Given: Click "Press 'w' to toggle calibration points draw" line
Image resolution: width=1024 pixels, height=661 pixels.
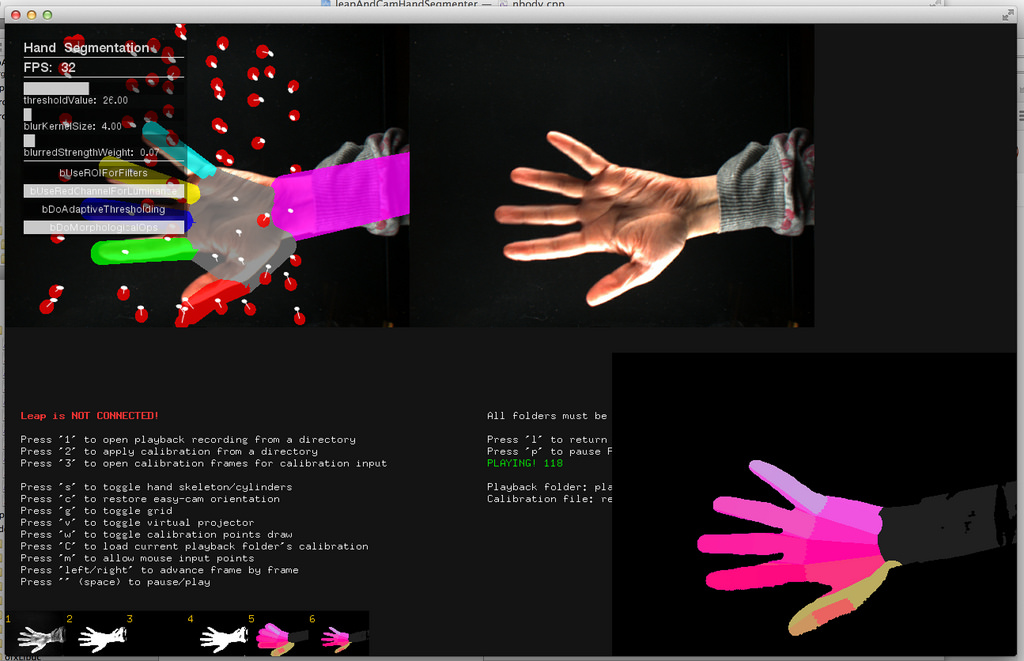Looking at the screenshot, I should click(x=156, y=534).
